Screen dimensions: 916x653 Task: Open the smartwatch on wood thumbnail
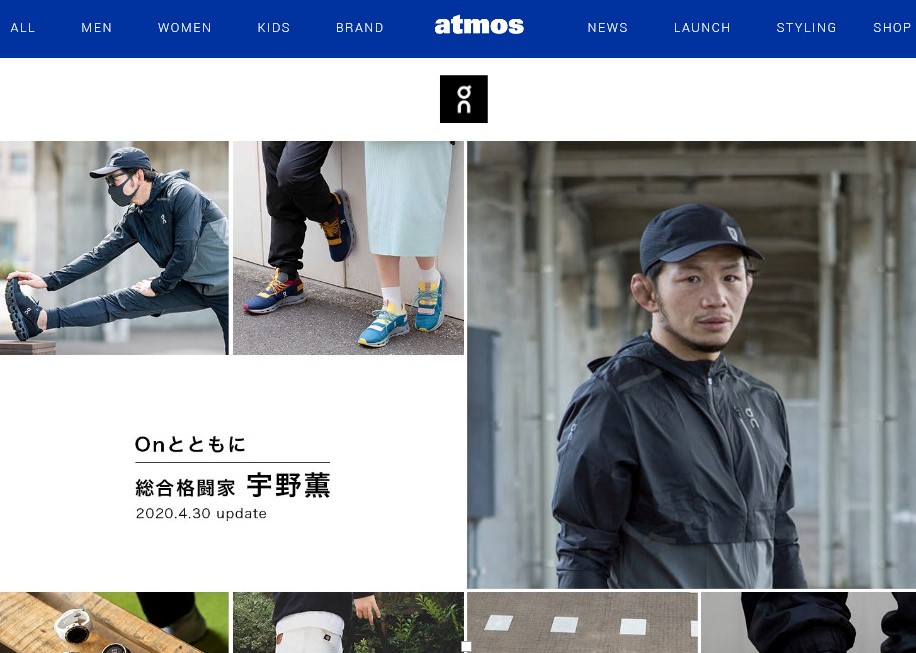coord(114,623)
